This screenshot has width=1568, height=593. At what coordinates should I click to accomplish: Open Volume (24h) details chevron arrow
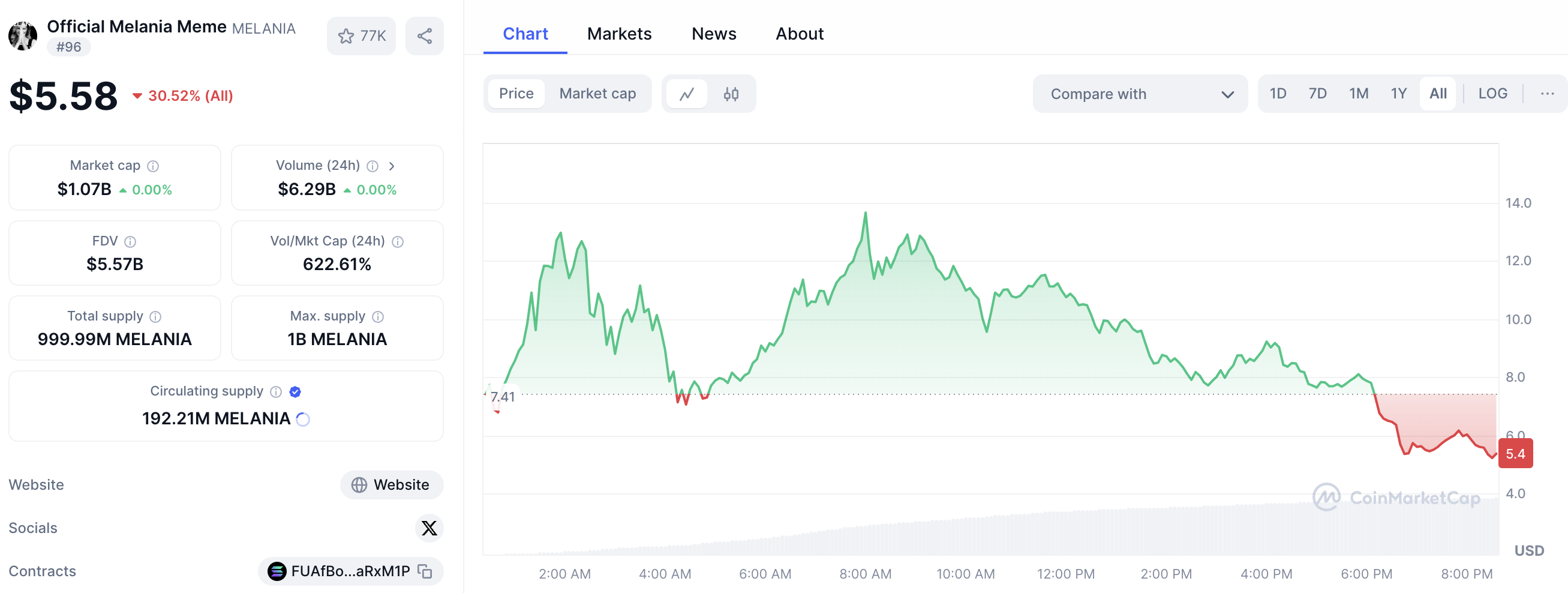pos(392,166)
